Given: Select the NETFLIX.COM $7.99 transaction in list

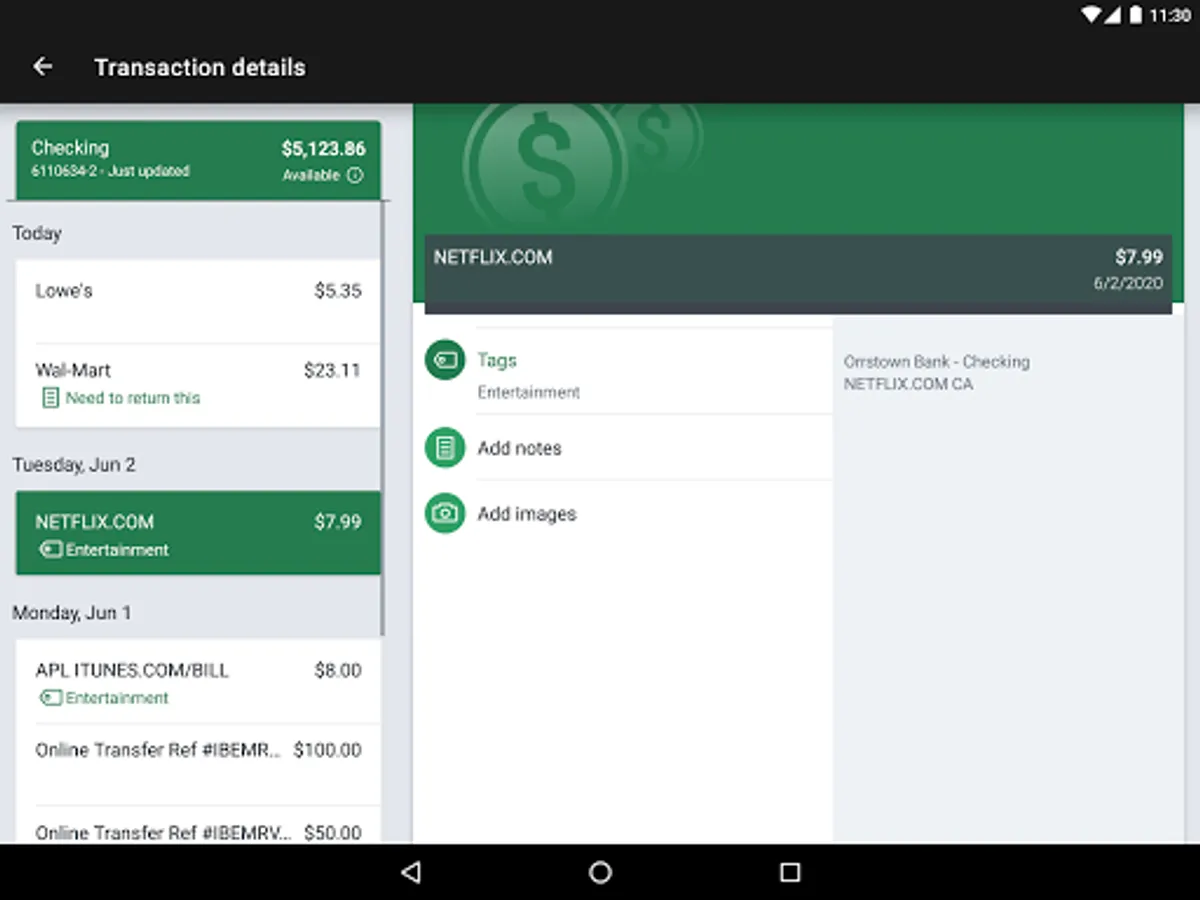Looking at the screenshot, I should point(198,533).
